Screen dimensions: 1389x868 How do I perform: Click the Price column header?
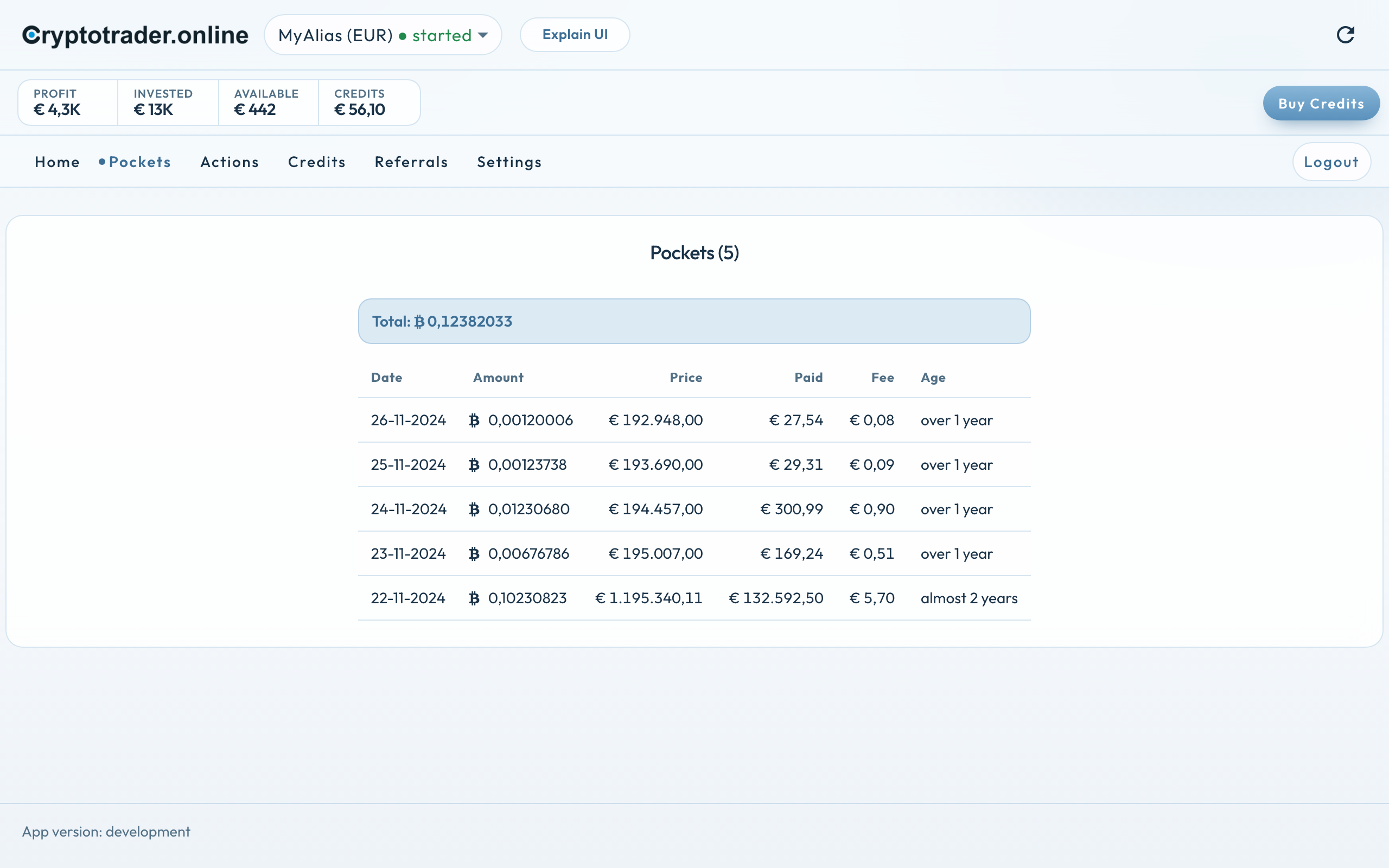tap(686, 377)
